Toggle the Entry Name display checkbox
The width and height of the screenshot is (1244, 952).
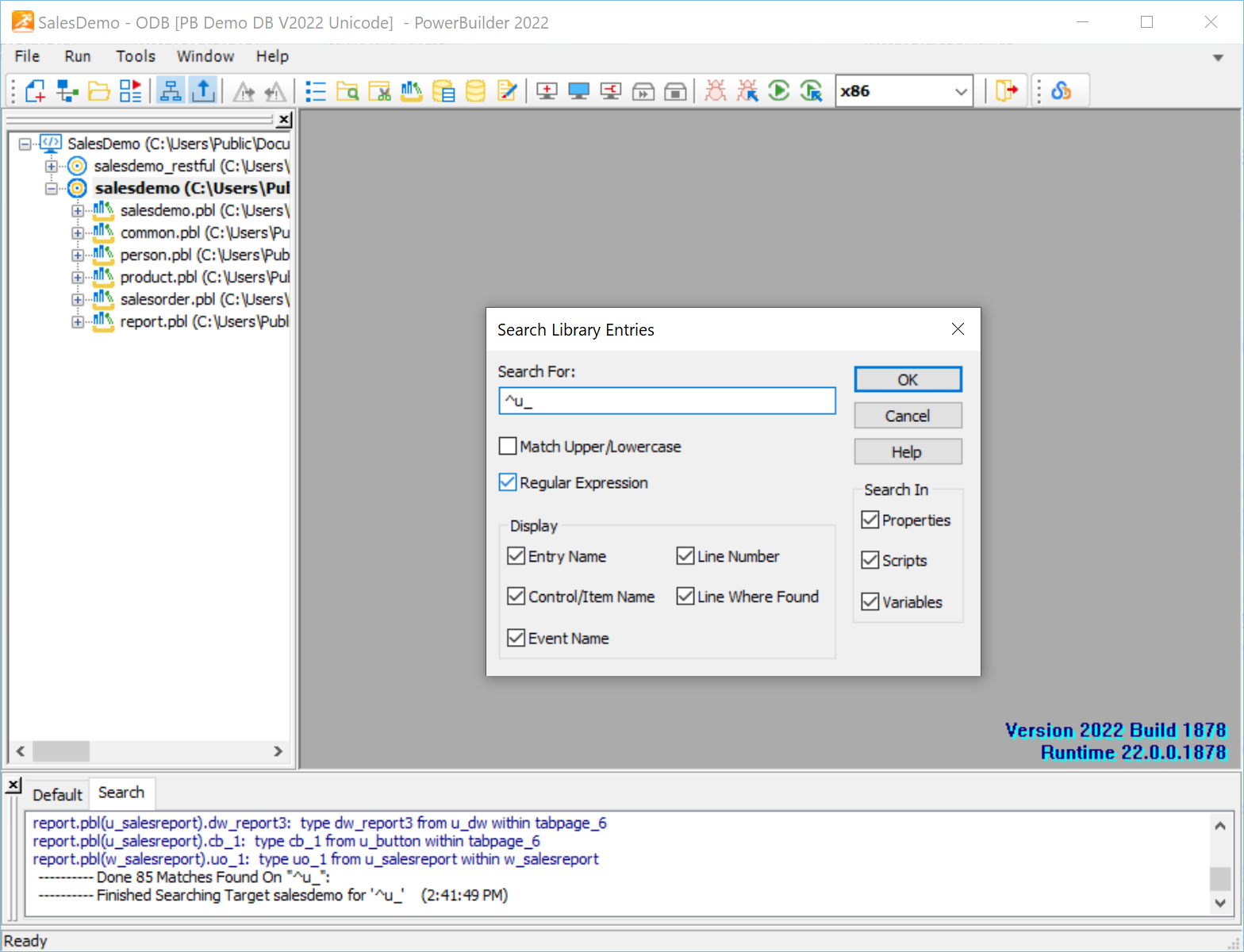516,556
